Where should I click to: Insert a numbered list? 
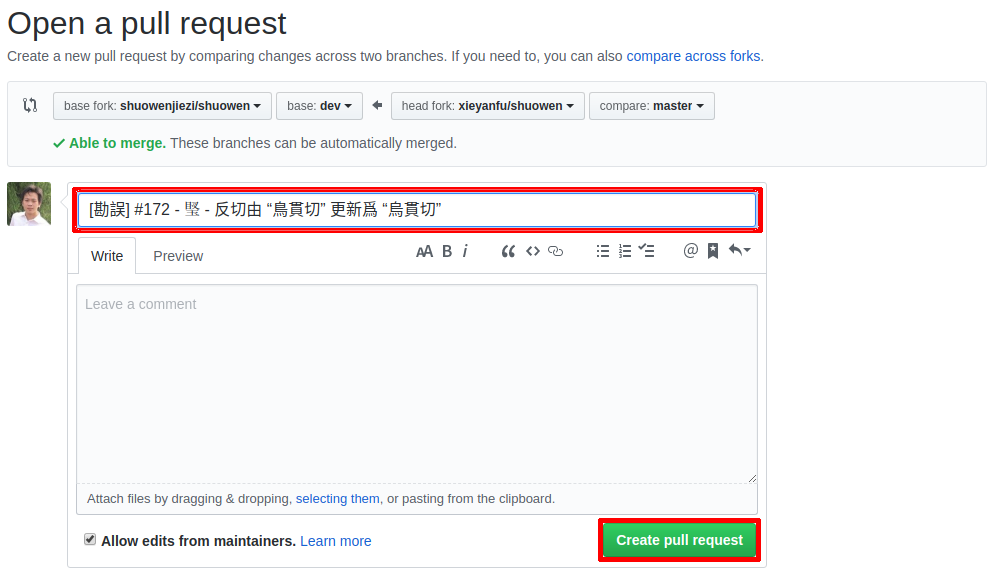pyautogui.click(x=625, y=252)
